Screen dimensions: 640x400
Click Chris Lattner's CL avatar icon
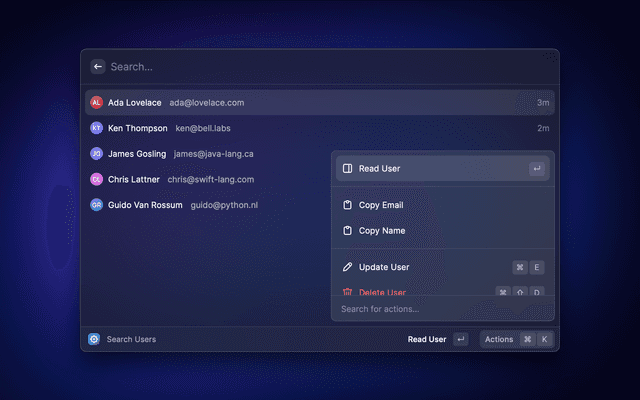96,179
